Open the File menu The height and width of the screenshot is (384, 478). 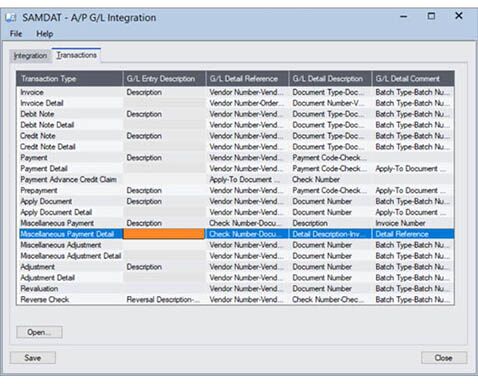pyautogui.click(x=16, y=34)
